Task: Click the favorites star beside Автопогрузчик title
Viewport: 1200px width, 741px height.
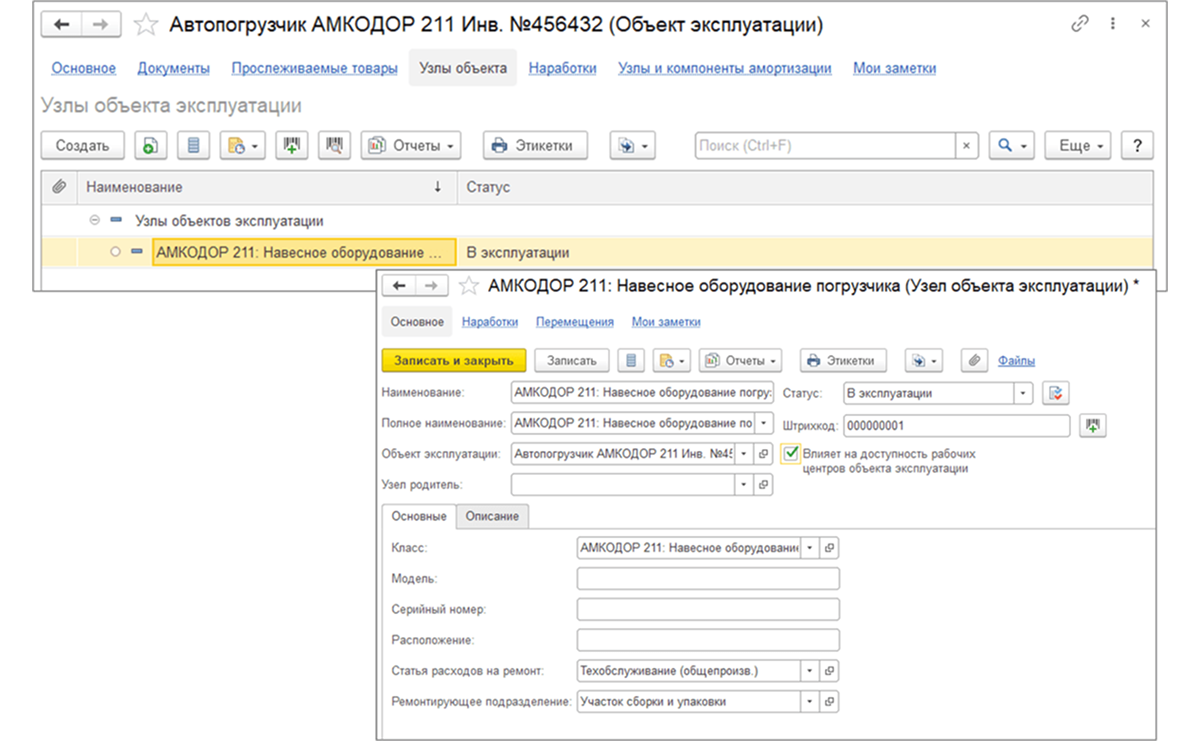Action: click(x=146, y=25)
